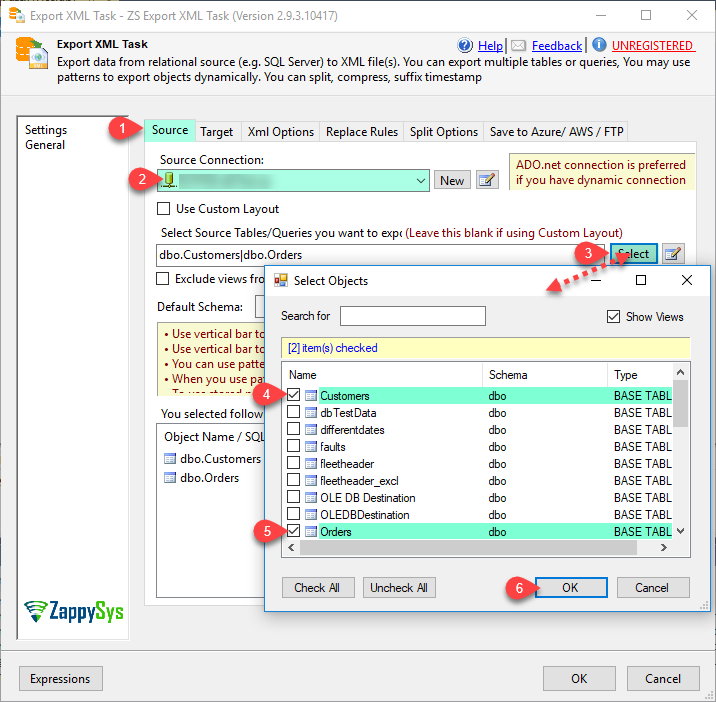Click the horizontal scroll left arrow

[x=291, y=547]
